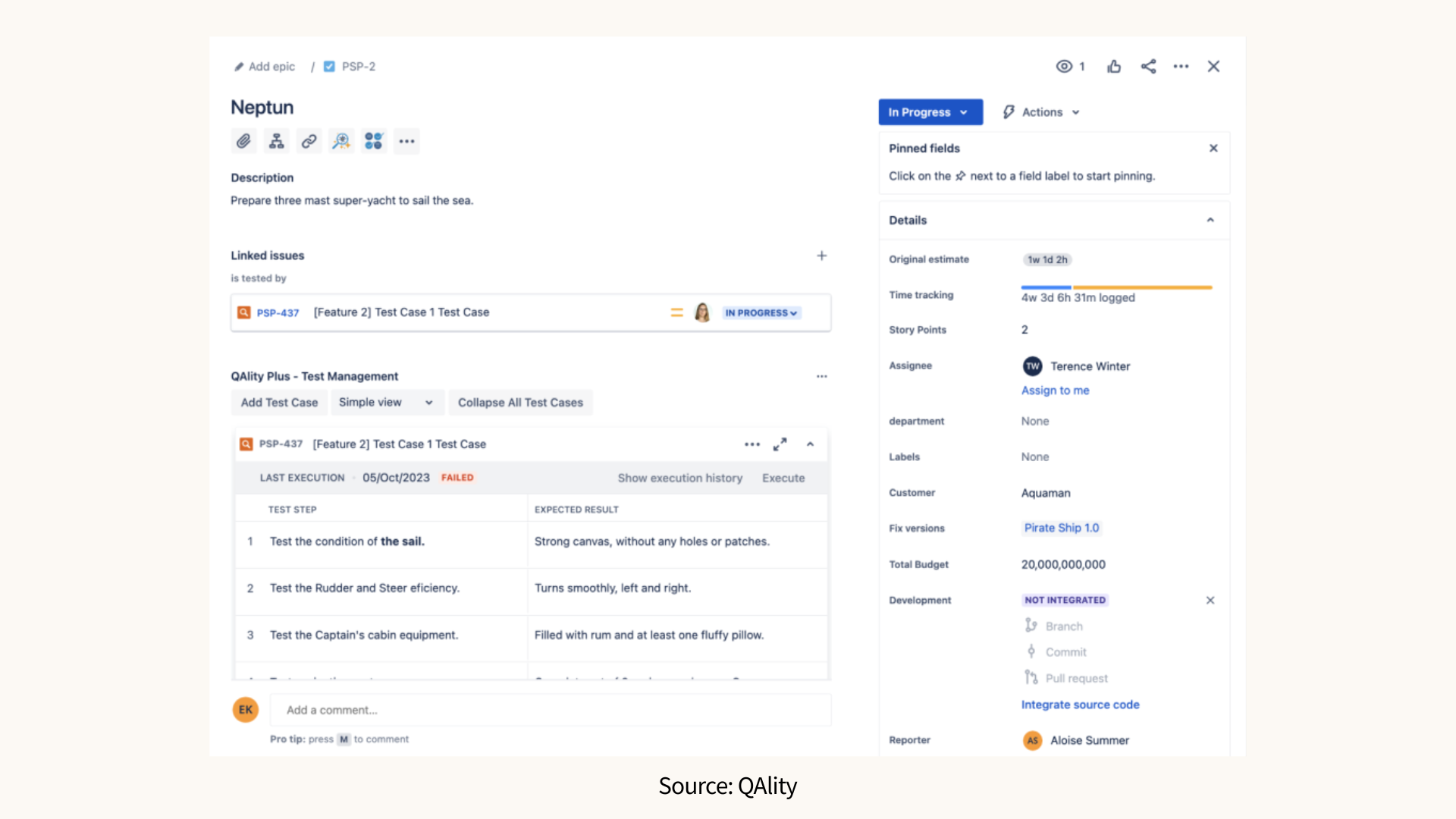Check the PSP-2 issue type checkbox icon

pyautogui.click(x=329, y=66)
